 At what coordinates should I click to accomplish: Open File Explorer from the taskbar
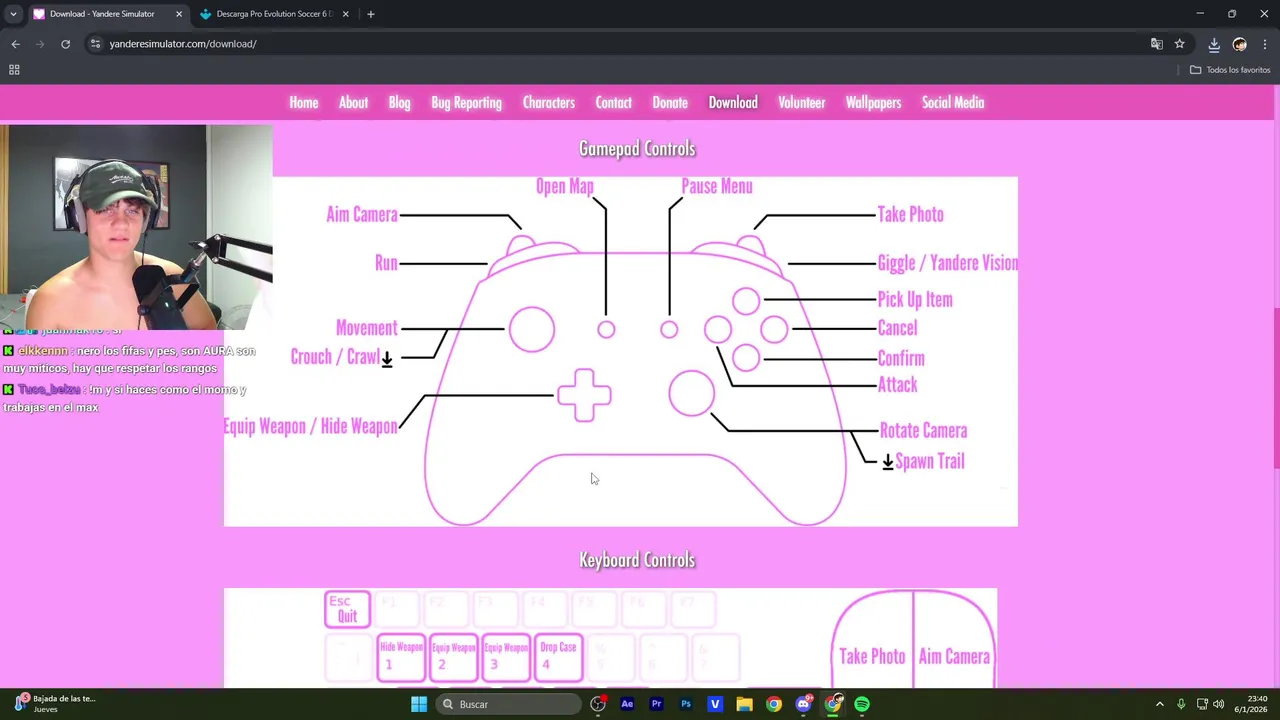point(744,704)
